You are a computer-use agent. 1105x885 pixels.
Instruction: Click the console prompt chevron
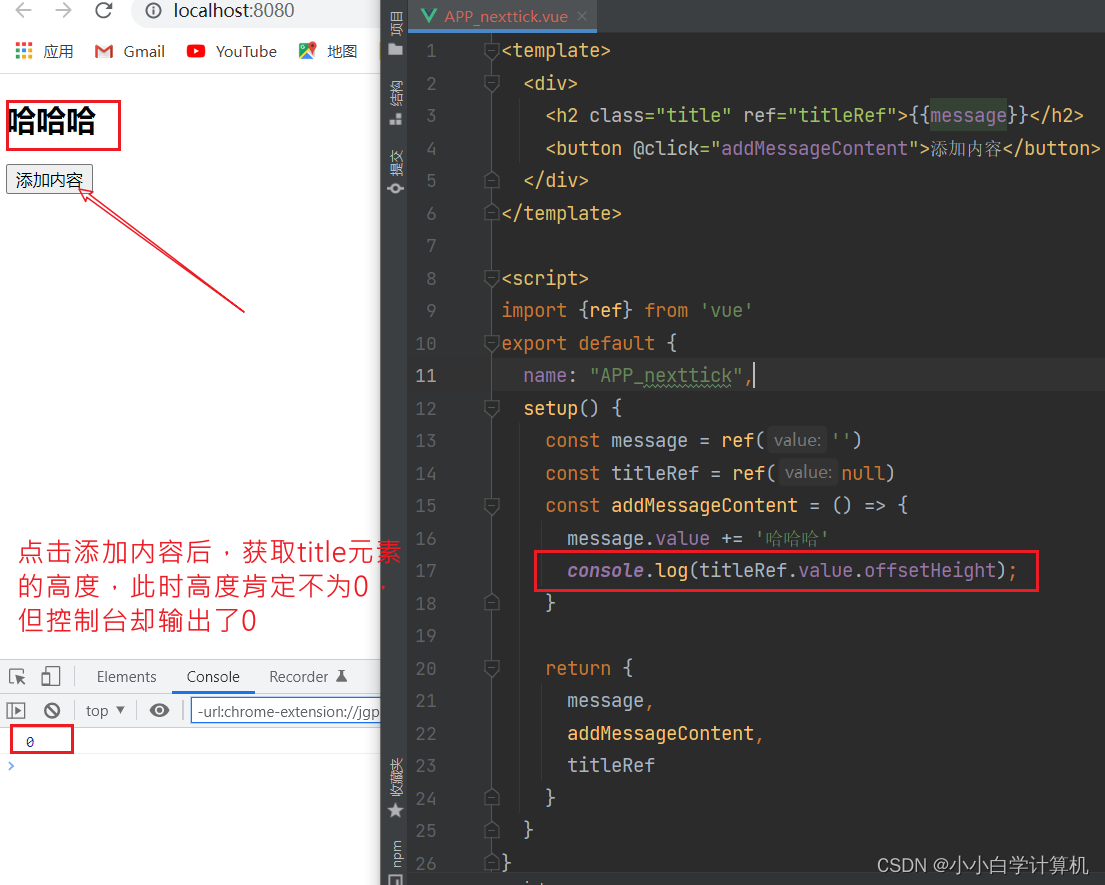tap(11, 765)
